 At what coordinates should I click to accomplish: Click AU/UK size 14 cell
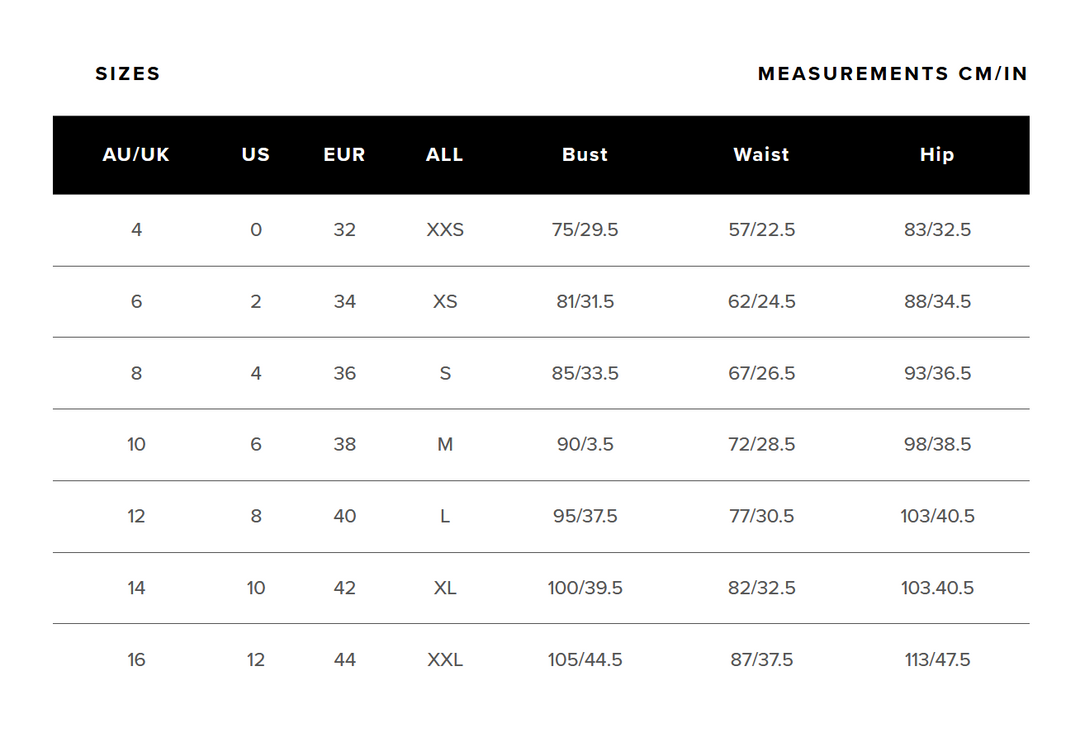point(136,588)
